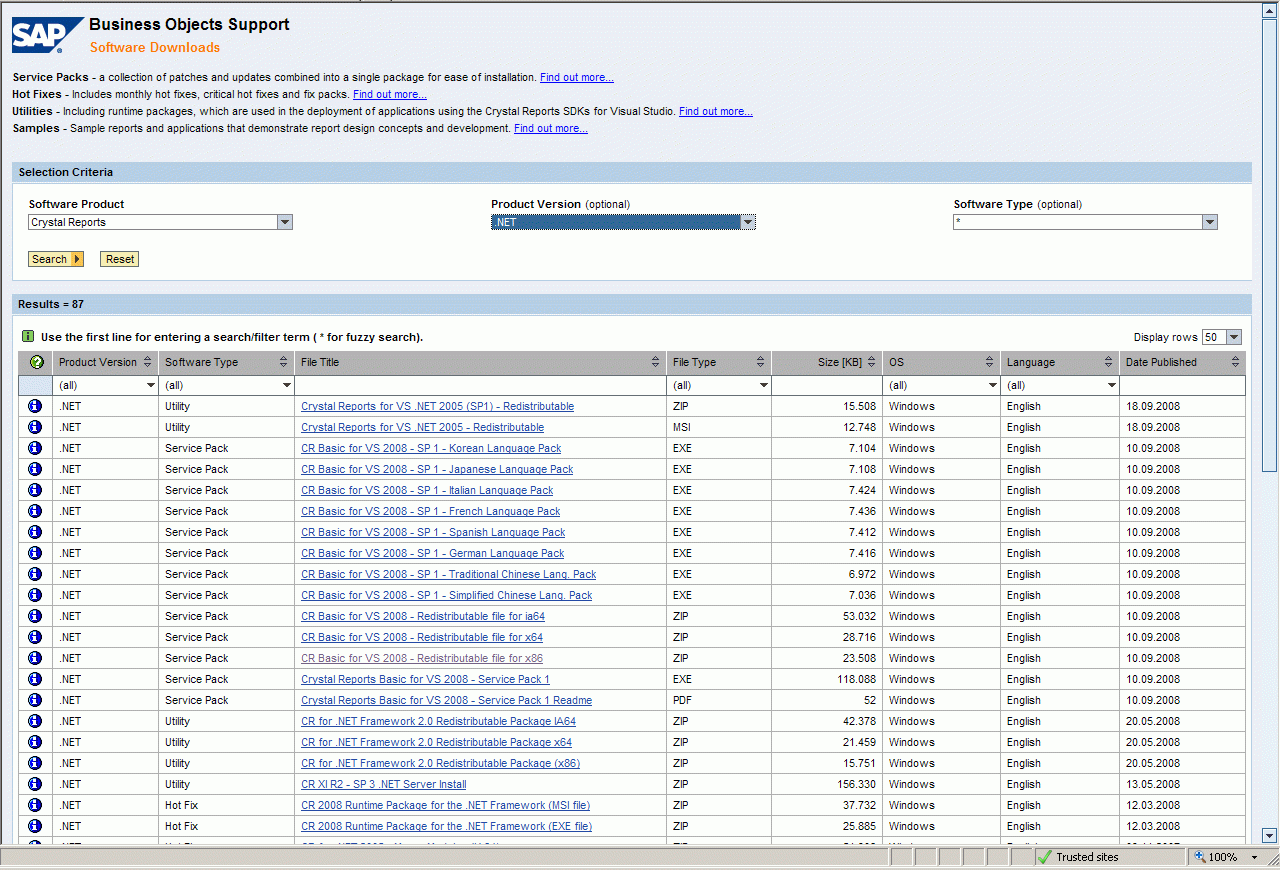Click the "Results = 87" text
1280x870 pixels.
tap(51, 304)
